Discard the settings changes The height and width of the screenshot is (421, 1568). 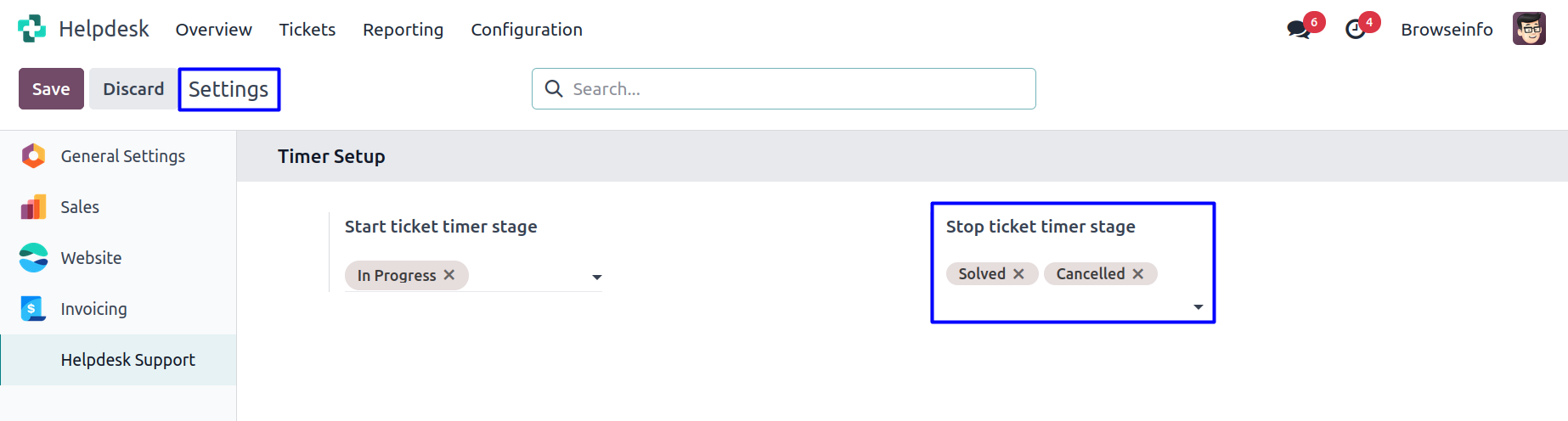click(133, 89)
